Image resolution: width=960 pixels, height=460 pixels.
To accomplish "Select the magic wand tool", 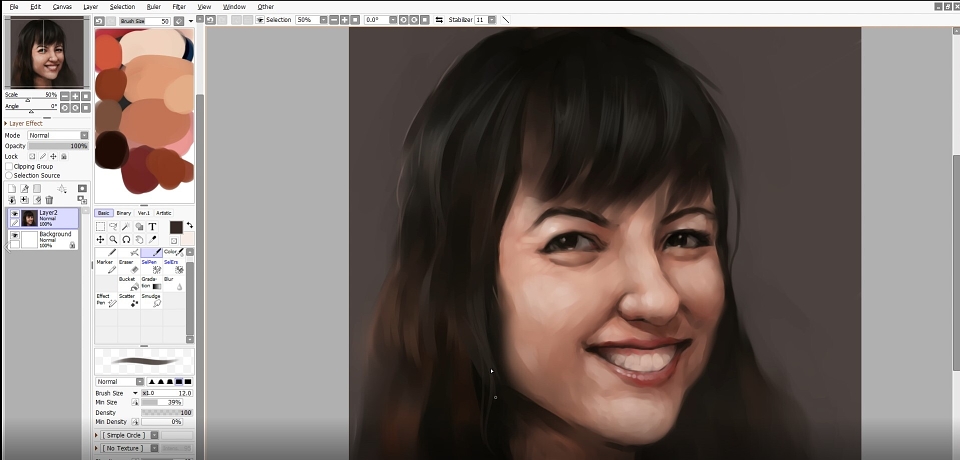I will pos(126,227).
